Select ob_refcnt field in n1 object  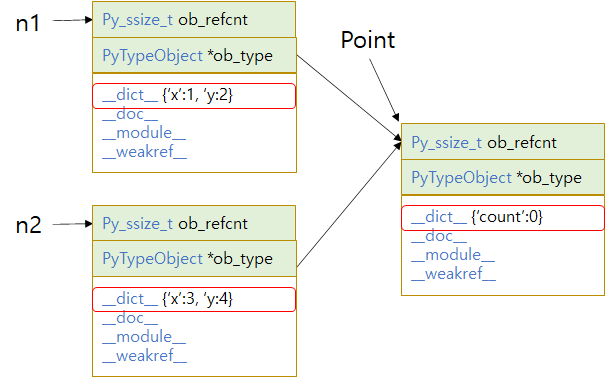click(x=194, y=20)
